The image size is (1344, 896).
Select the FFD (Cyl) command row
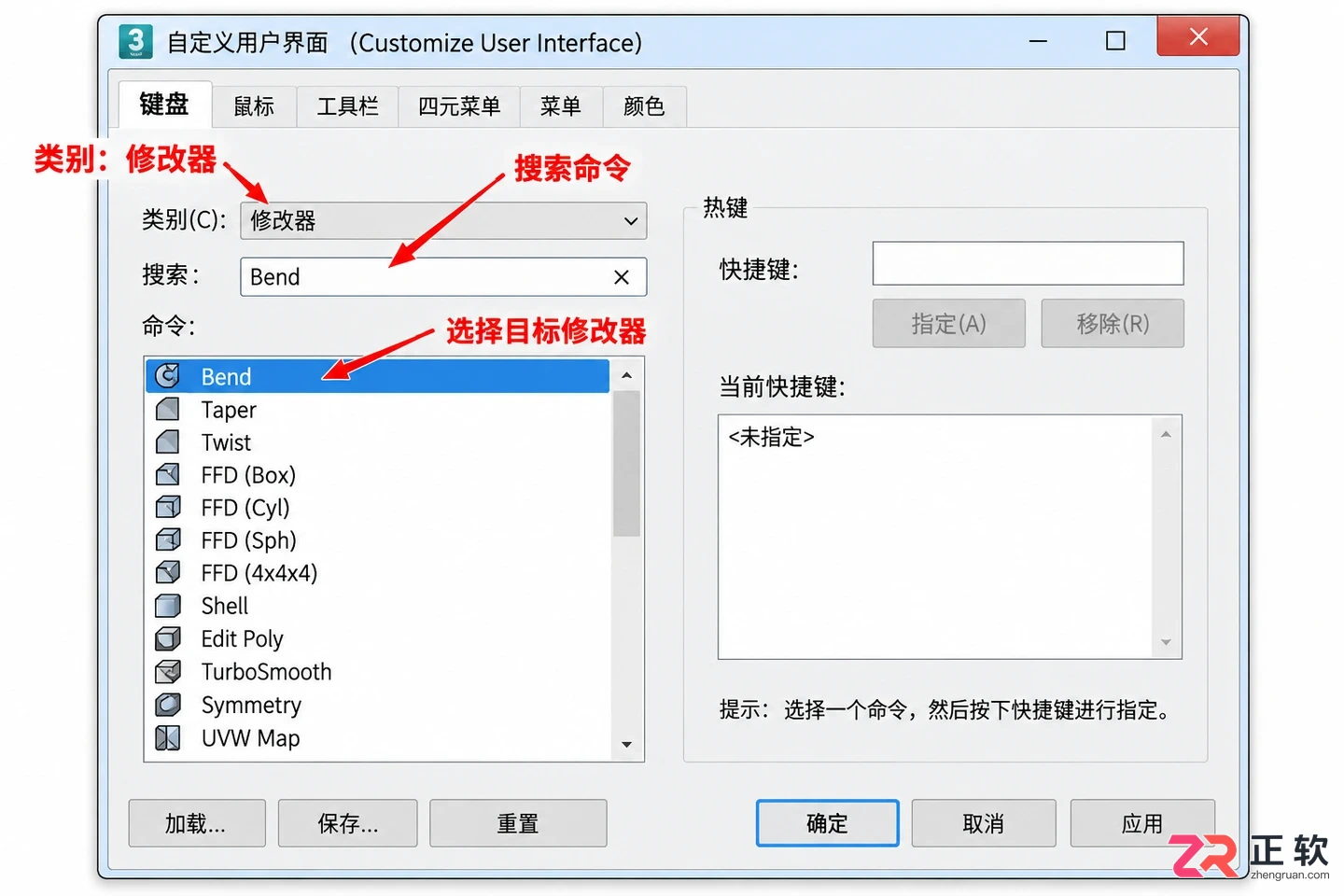378,507
